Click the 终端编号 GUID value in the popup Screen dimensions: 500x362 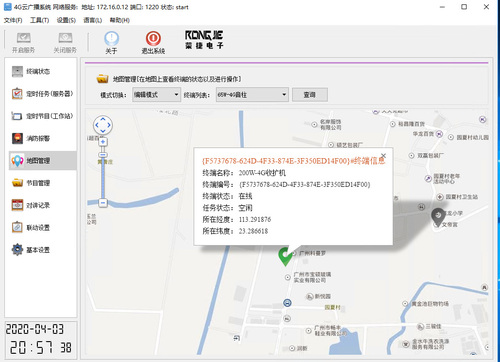pos(305,185)
